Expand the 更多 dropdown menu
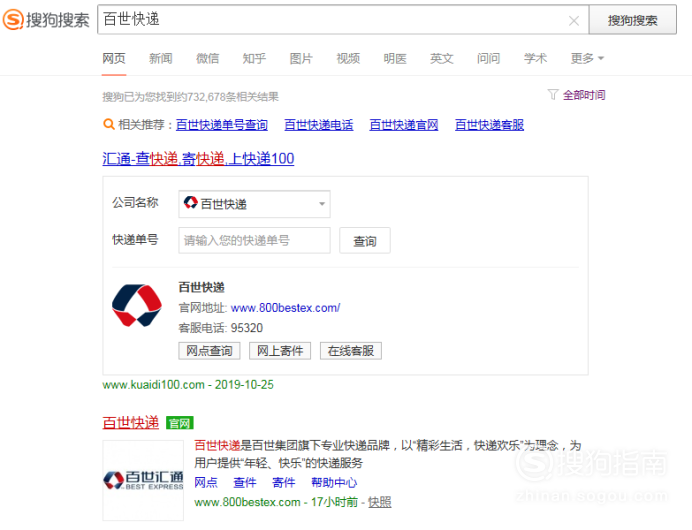The height and width of the screenshot is (530, 692). (587, 58)
